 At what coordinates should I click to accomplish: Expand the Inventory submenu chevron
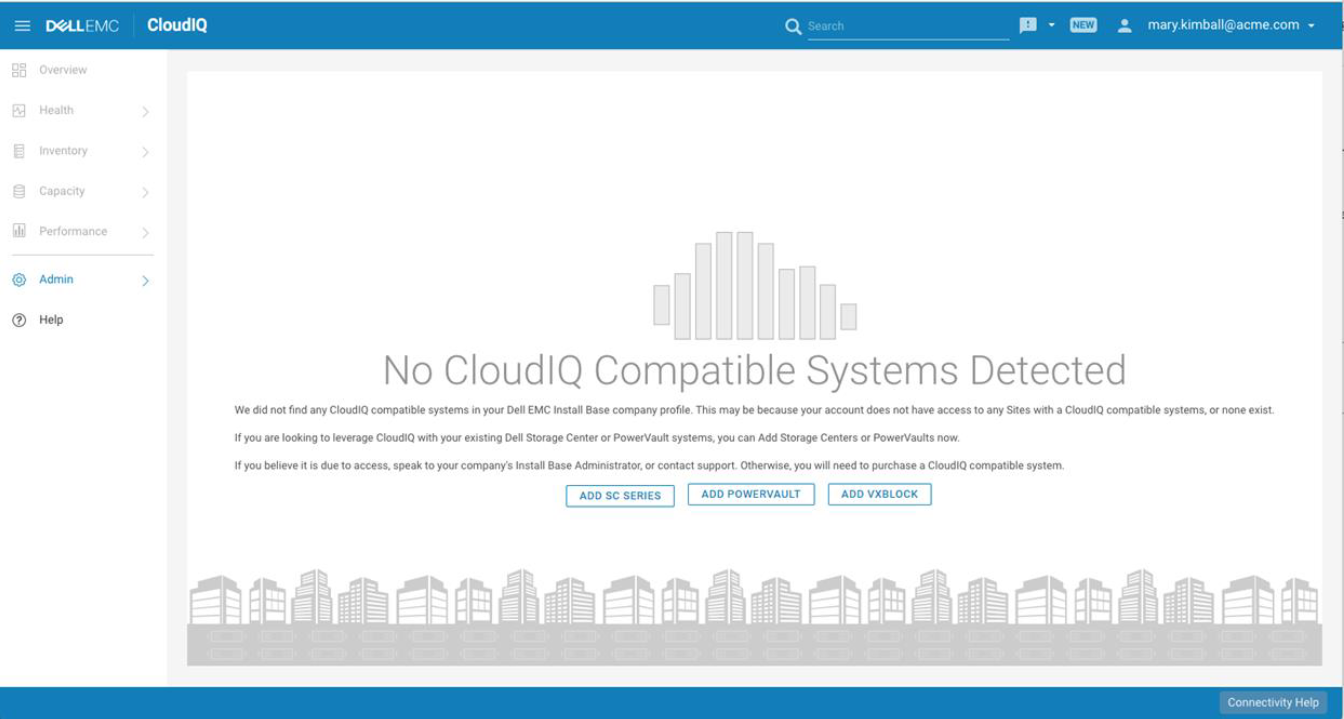click(x=145, y=152)
